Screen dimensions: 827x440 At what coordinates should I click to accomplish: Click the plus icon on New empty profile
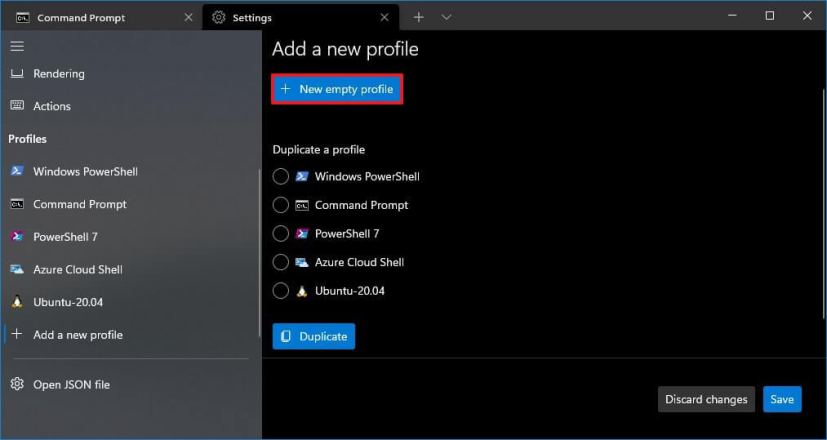[x=285, y=89]
